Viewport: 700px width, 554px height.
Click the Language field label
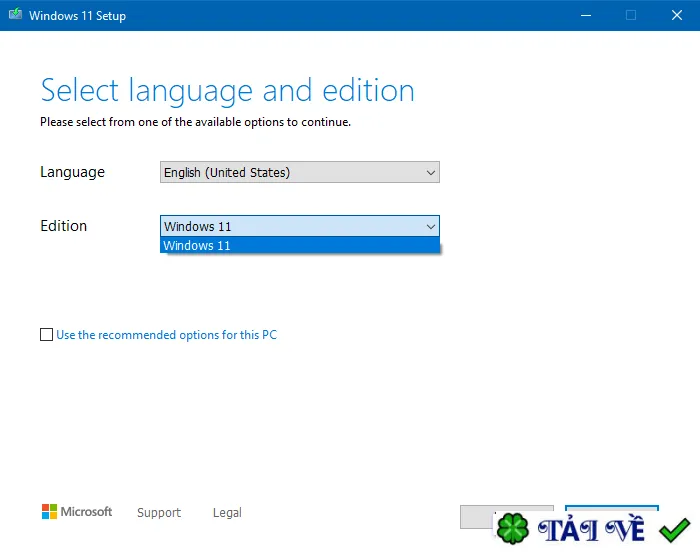[72, 172]
